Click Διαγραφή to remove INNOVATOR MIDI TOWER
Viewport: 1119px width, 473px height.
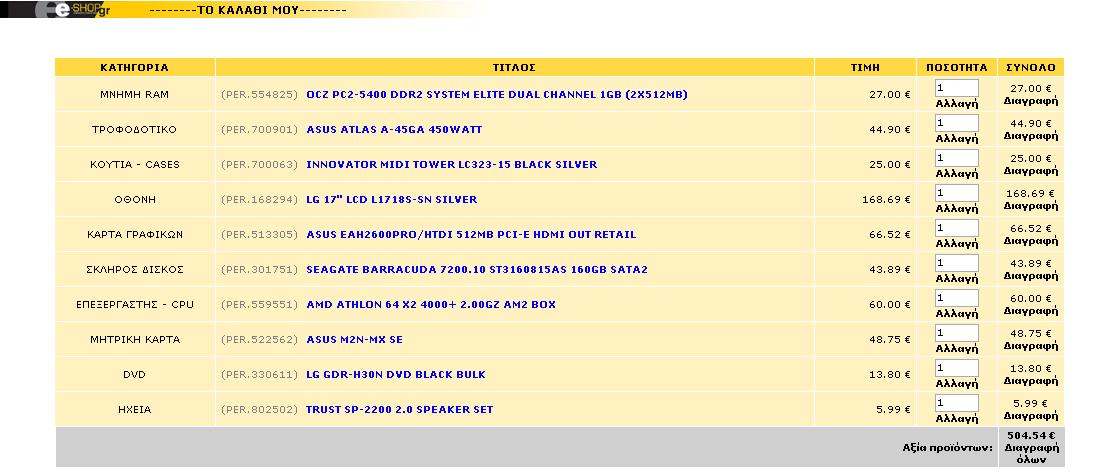coord(1031,171)
